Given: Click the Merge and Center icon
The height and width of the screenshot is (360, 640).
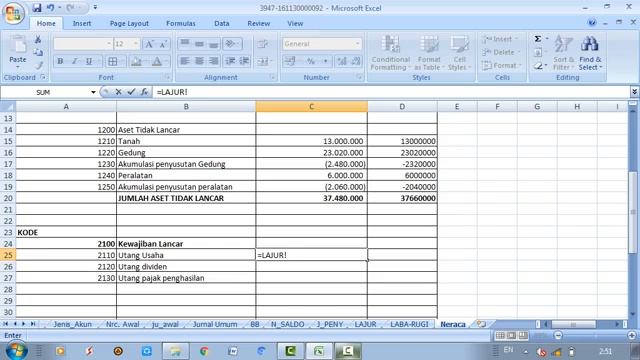Looking at the screenshot, I should click(x=263, y=61).
